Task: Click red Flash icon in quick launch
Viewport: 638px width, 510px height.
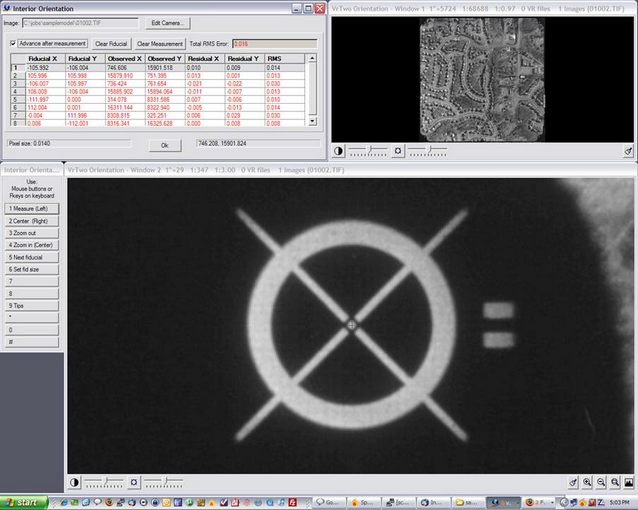Action: point(292,503)
